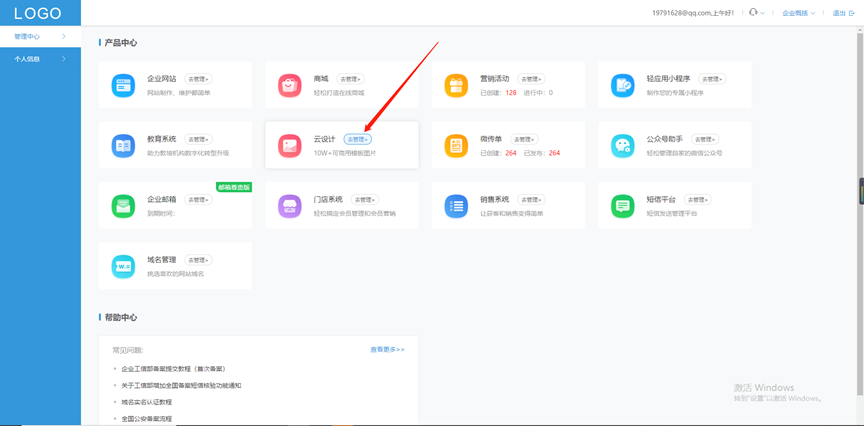Open the 门店系统 storefront icon

point(289,206)
